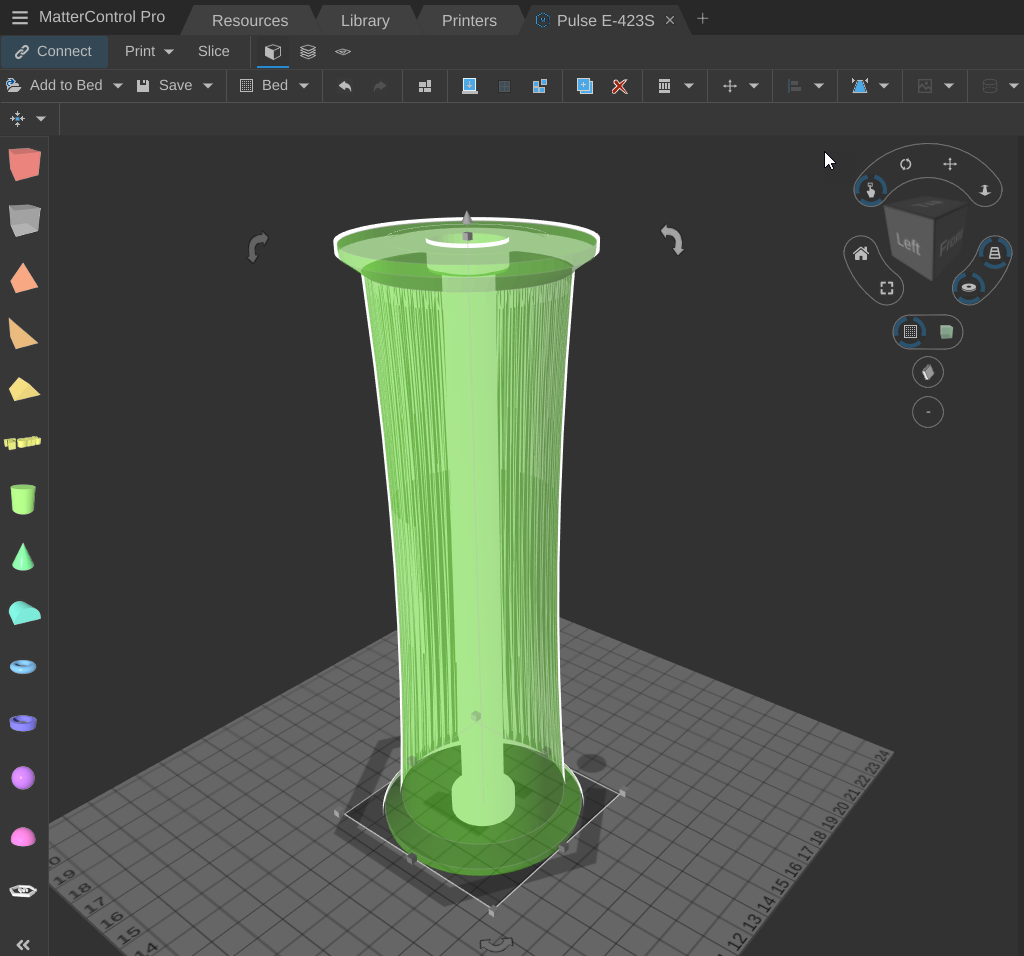Switch to 3D model view
The image size is (1024, 956).
(x=273, y=52)
